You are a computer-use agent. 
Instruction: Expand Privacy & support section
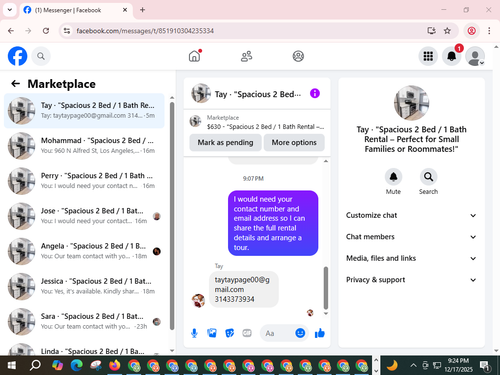coord(411,280)
